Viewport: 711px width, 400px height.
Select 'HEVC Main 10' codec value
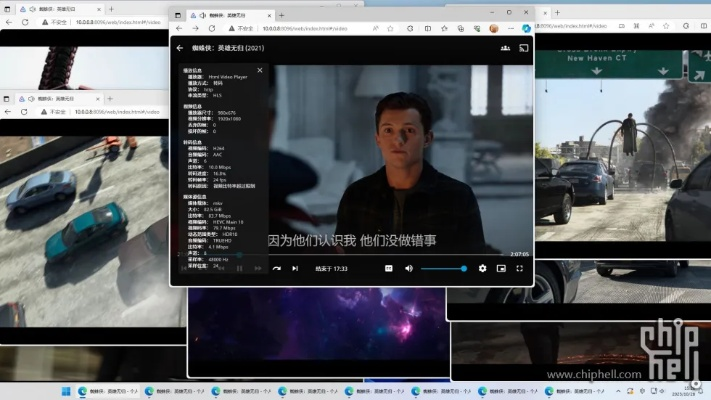(228, 222)
